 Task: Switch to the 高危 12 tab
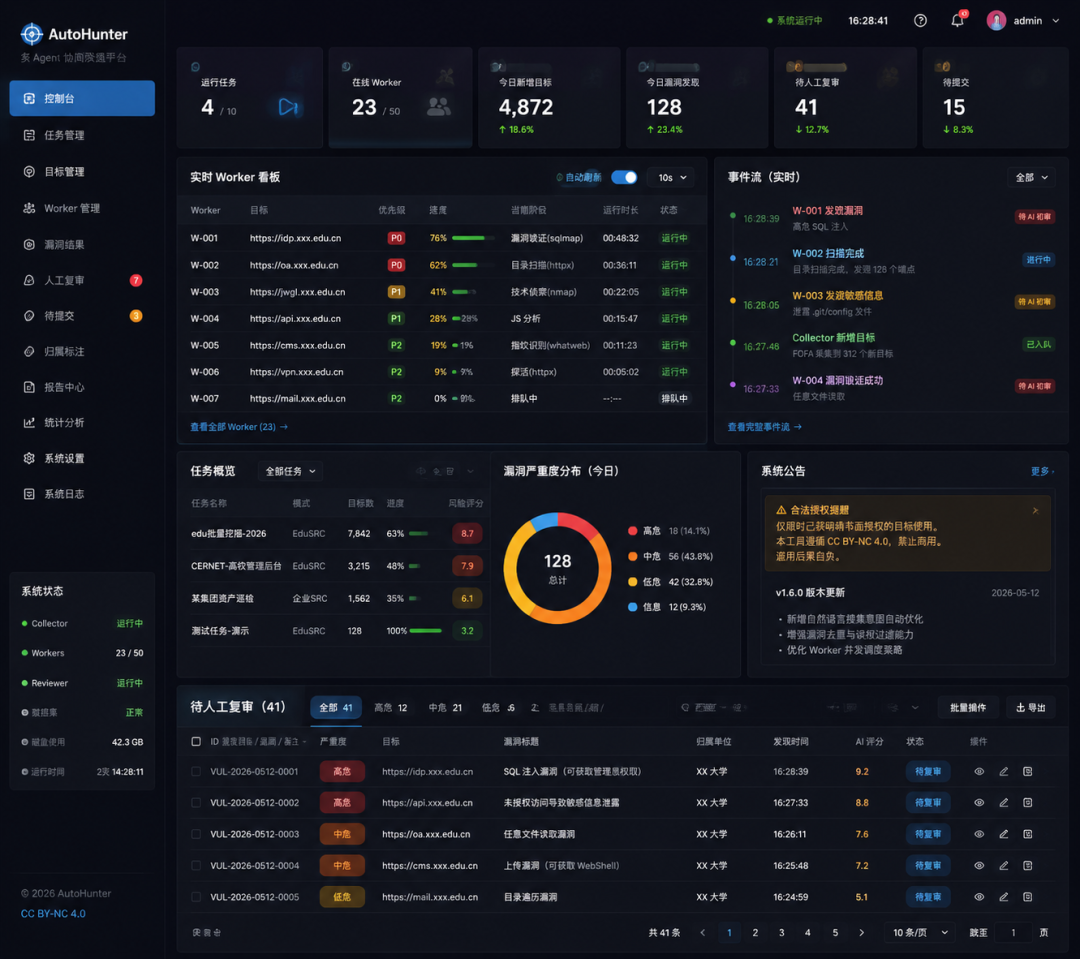point(391,708)
